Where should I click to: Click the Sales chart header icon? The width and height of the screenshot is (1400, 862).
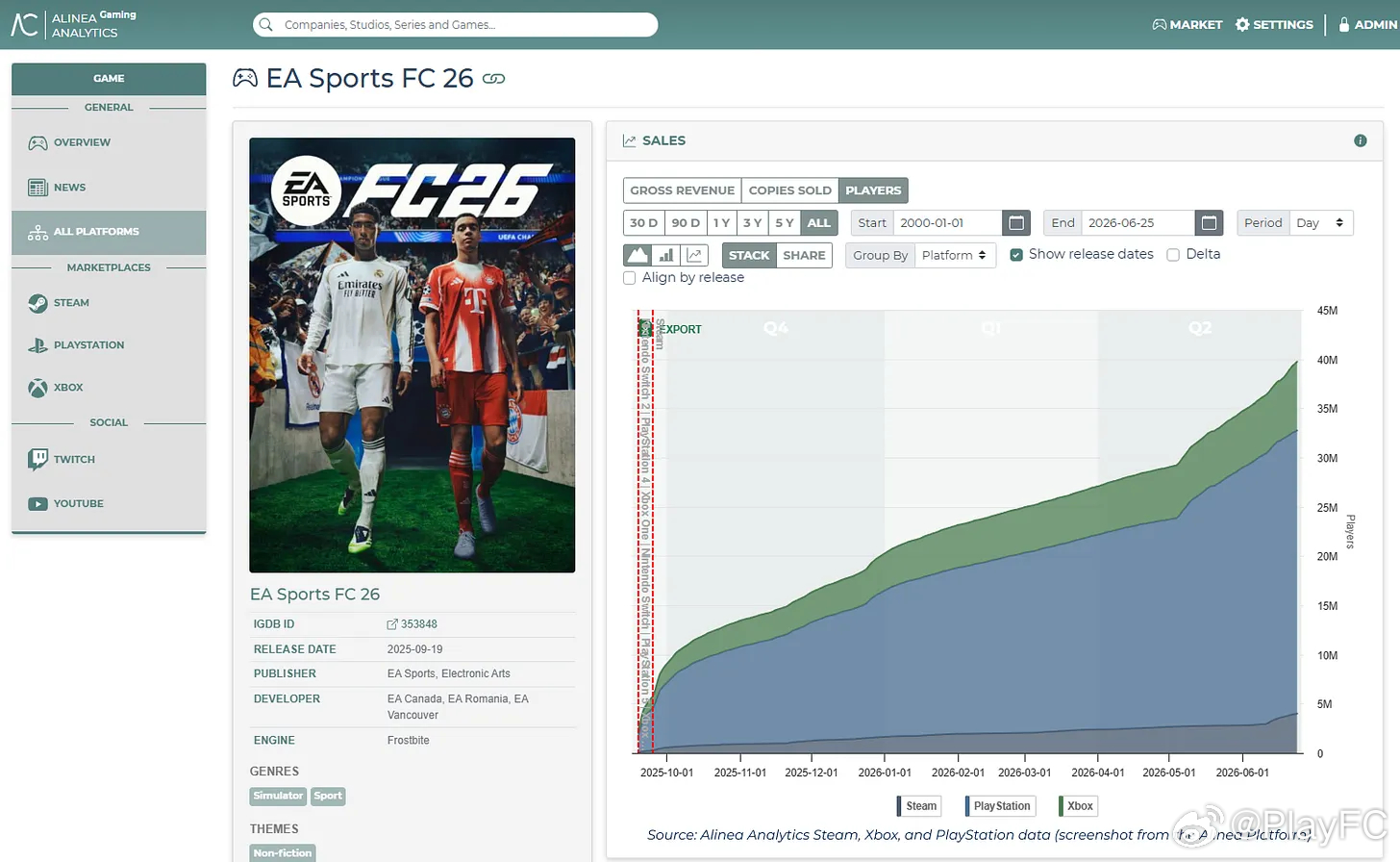click(x=630, y=141)
